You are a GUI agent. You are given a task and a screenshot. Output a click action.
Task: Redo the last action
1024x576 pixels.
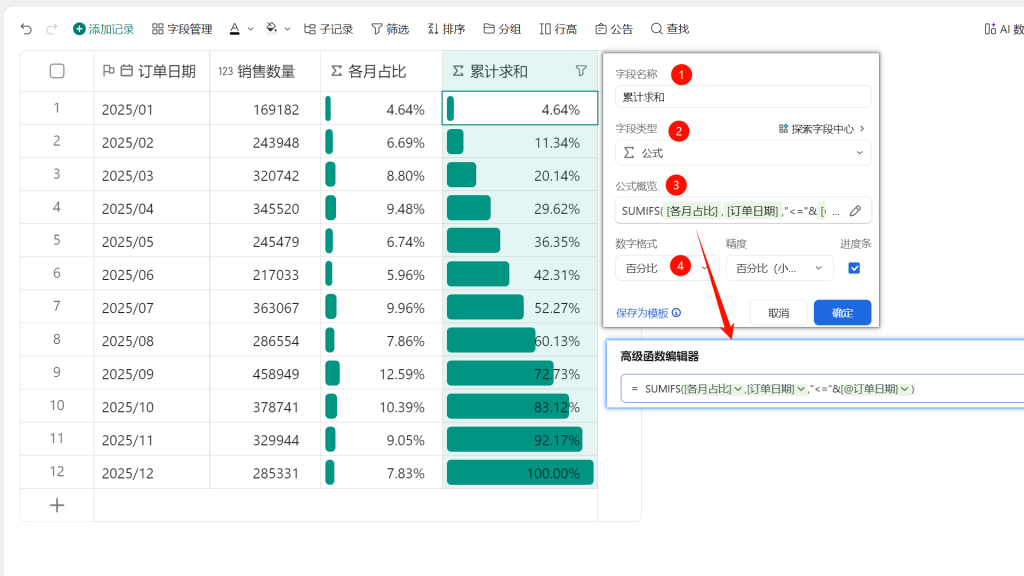[x=52, y=29]
